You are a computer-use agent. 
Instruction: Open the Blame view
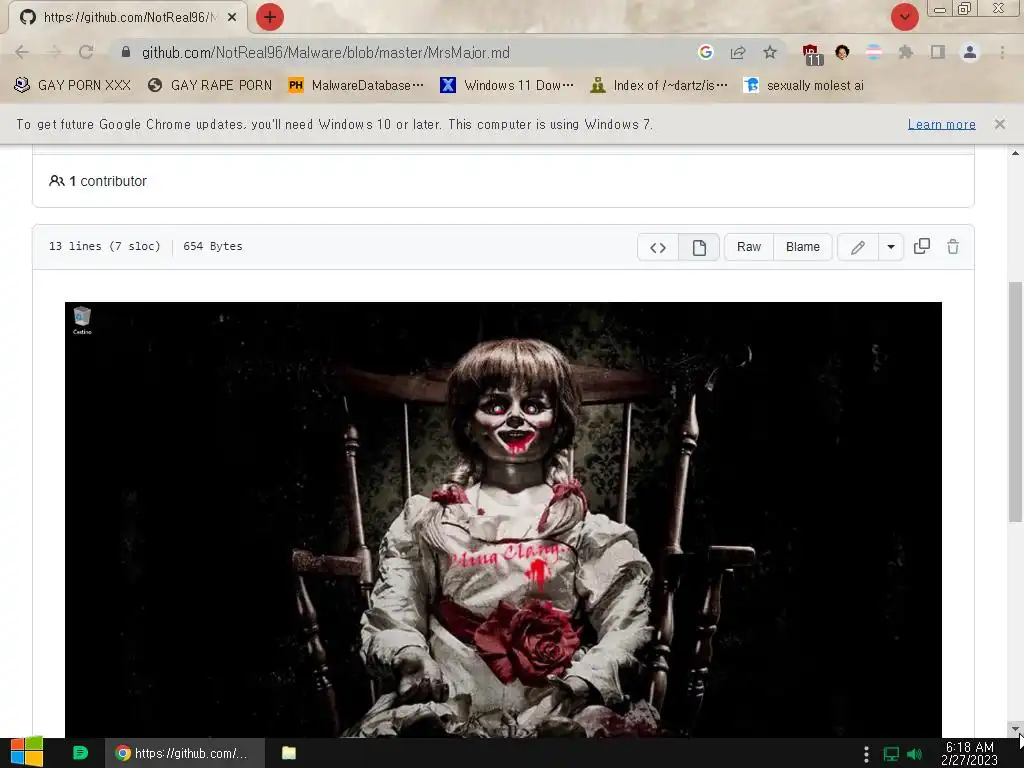point(803,247)
